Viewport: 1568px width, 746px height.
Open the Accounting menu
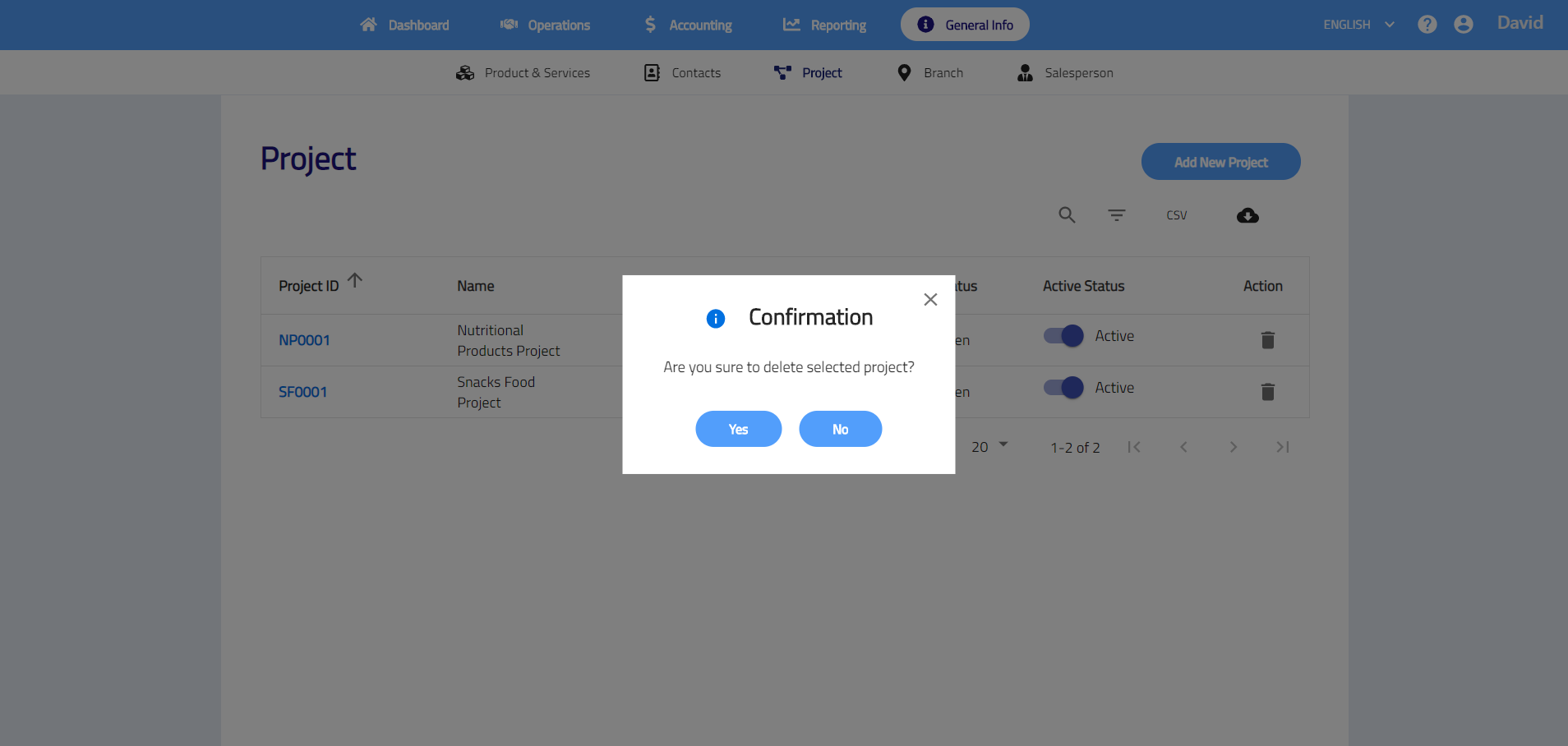(x=688, y=25)
